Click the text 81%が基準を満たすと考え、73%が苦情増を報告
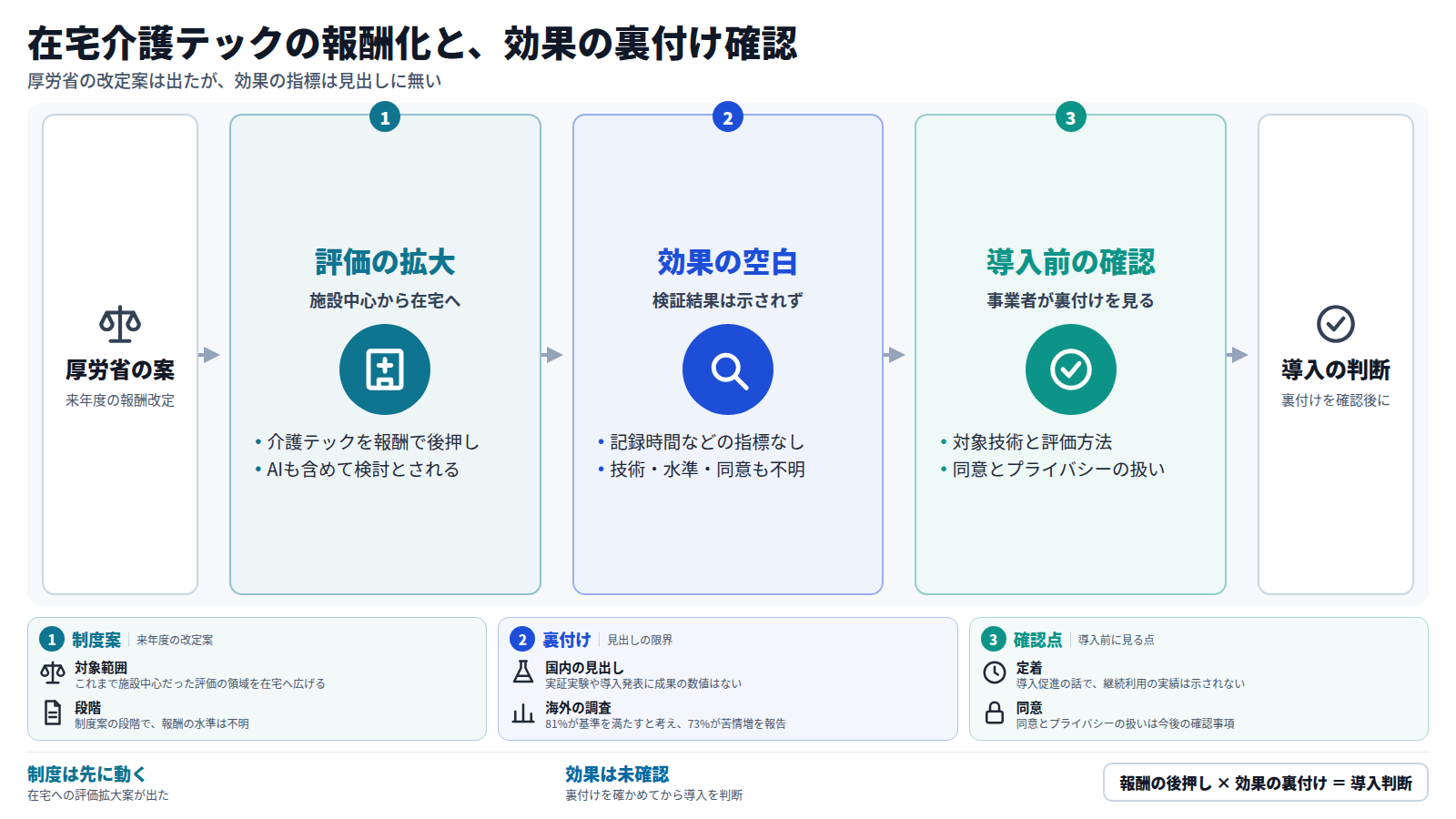Viewport: 1456px width, 819px height. click(665, 724)
